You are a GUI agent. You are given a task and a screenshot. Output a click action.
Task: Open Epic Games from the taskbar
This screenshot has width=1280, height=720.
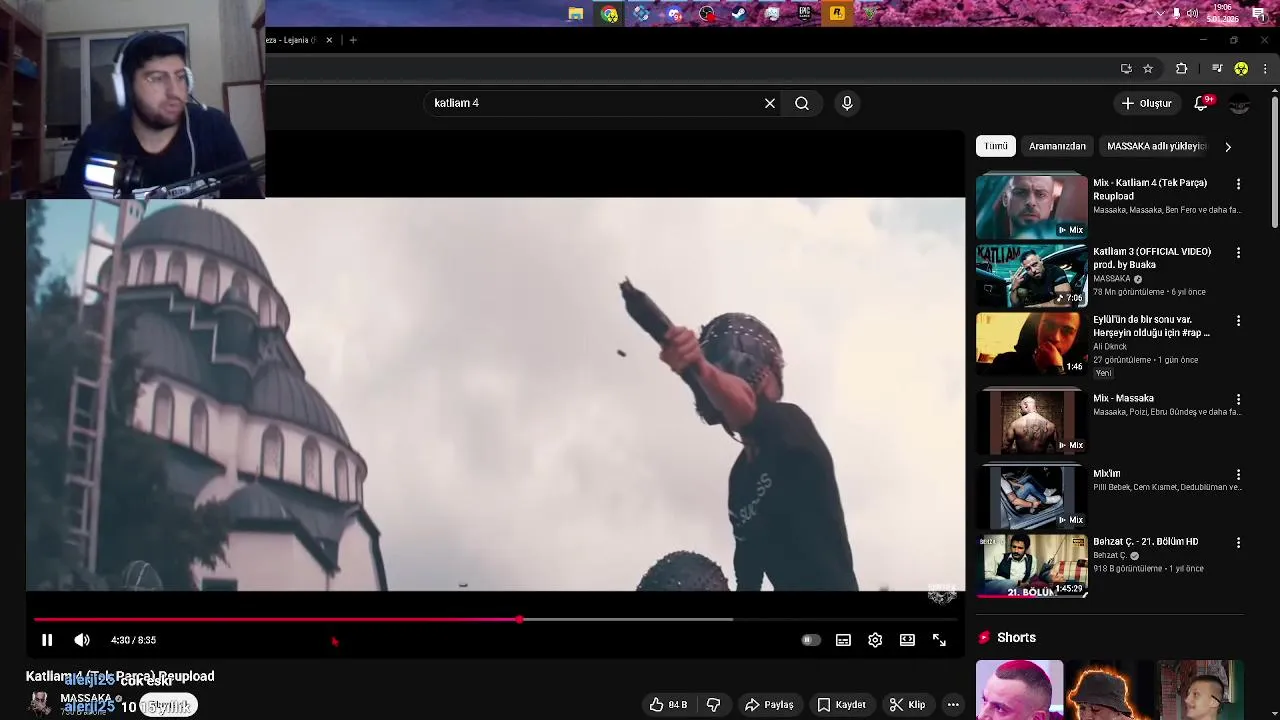[805, 13]
